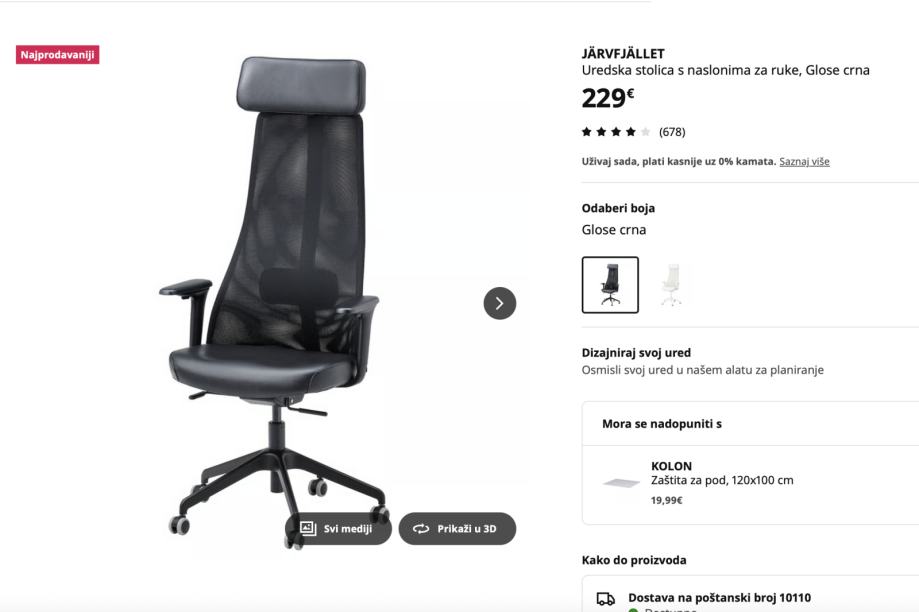This screenshot has width=919, height=612.
Task: Click the Najprodavaniji badge
Action: pos(57,55)
